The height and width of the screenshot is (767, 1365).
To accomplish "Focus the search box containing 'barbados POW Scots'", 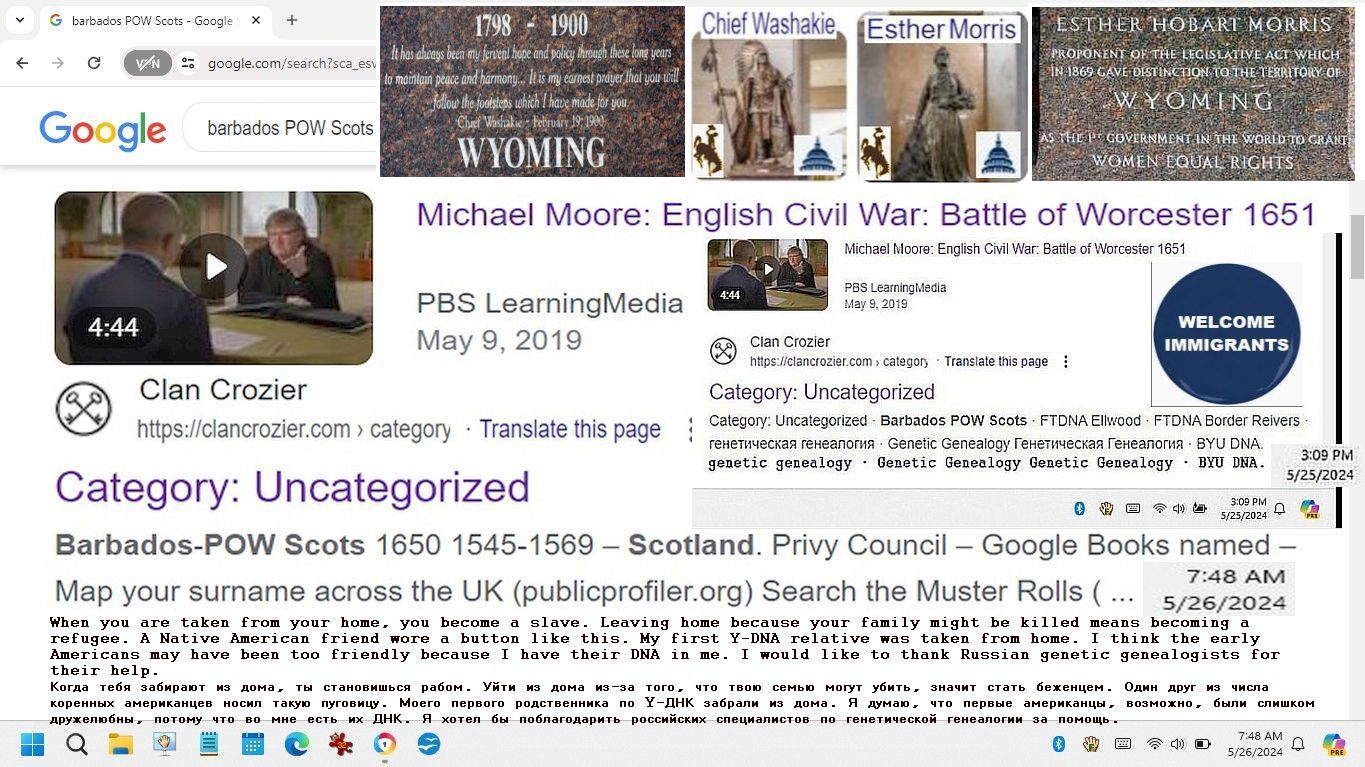I will (282, 128).
